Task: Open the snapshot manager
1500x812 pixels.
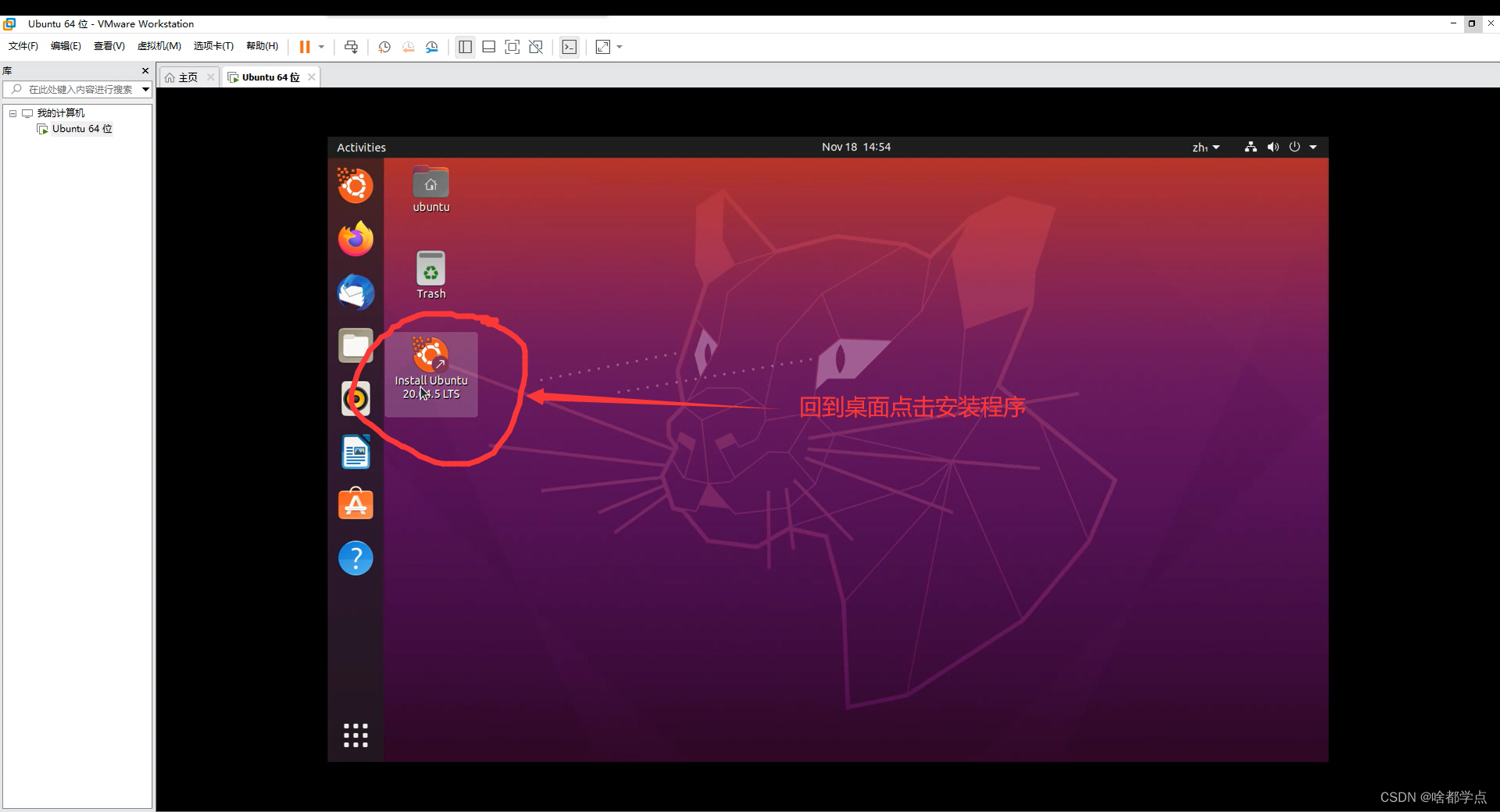Action: click(432, 47)
